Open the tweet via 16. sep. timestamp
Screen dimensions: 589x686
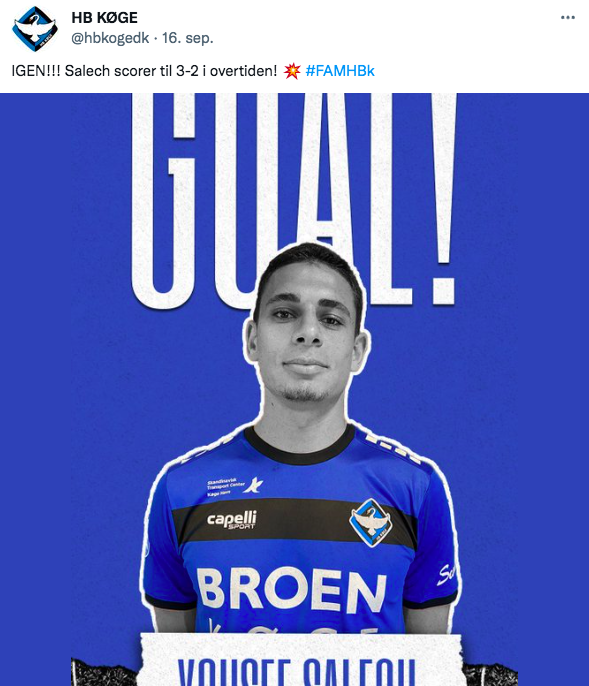click(188, 38)
